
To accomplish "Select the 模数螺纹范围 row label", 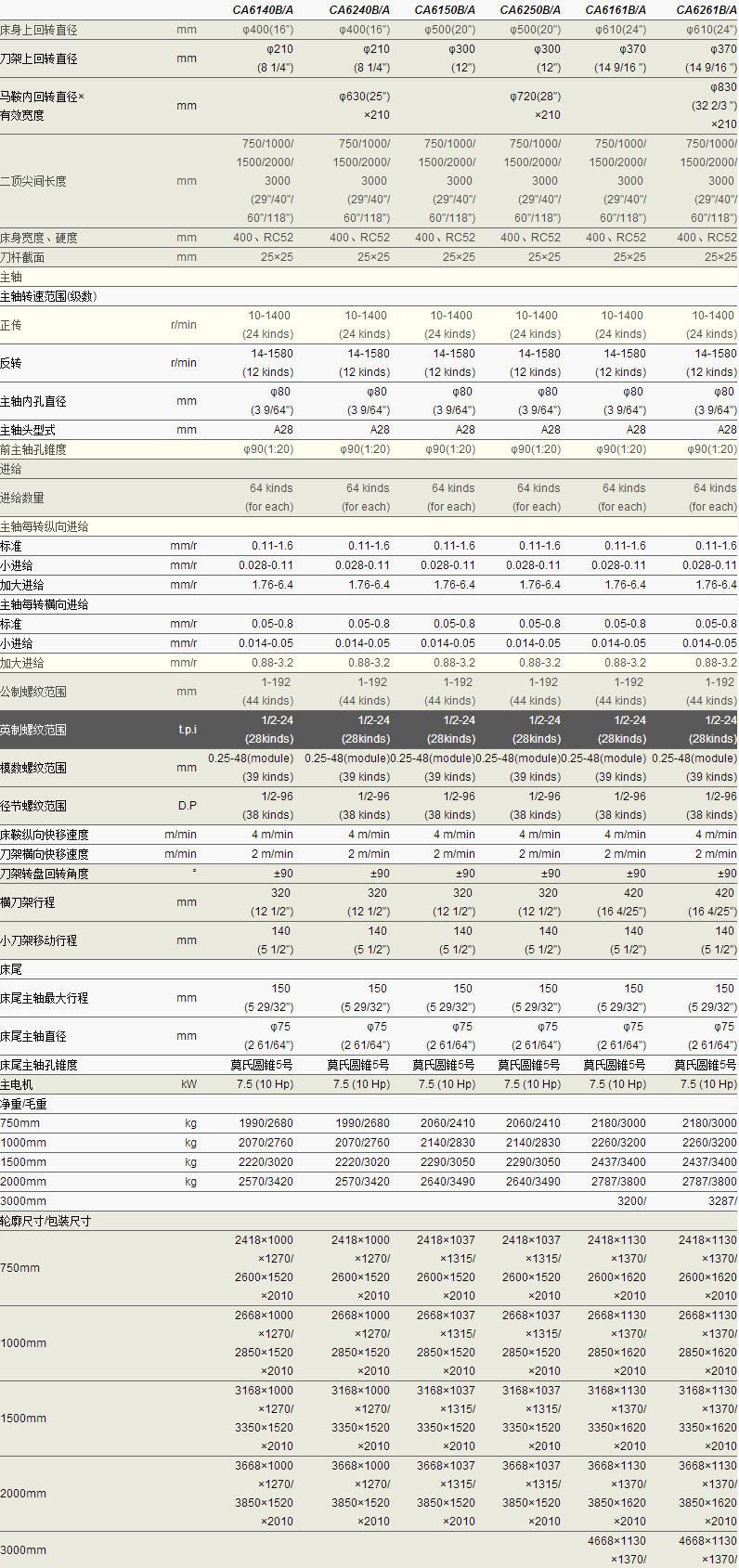I will pos(33,768).
